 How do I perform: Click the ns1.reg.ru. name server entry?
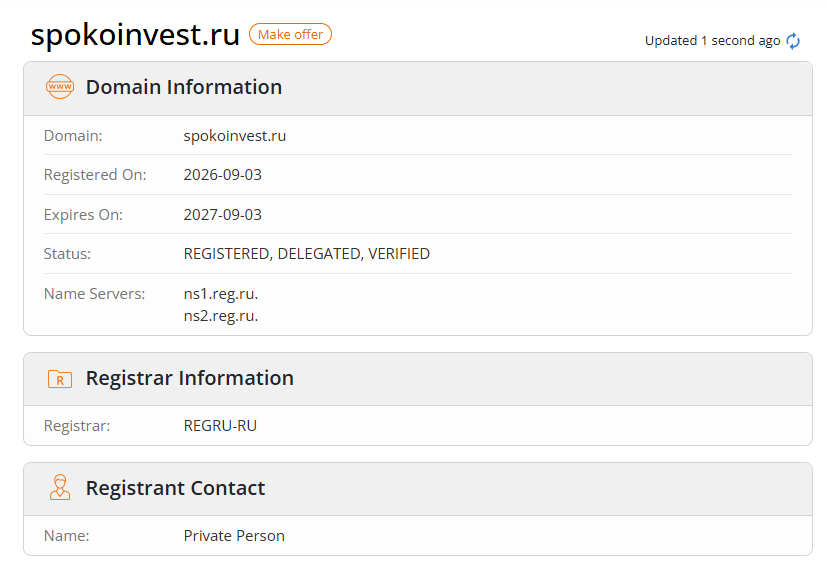[221, 294]
